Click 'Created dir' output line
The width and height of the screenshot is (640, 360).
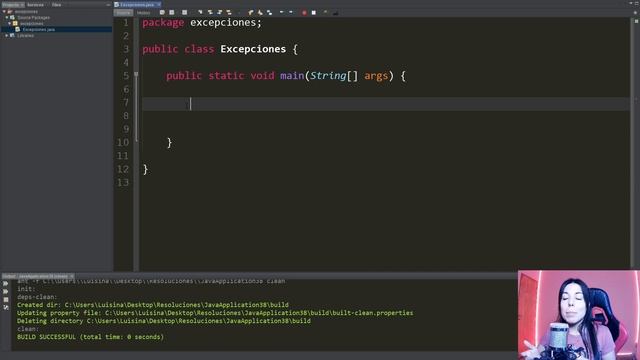point(153,305)
